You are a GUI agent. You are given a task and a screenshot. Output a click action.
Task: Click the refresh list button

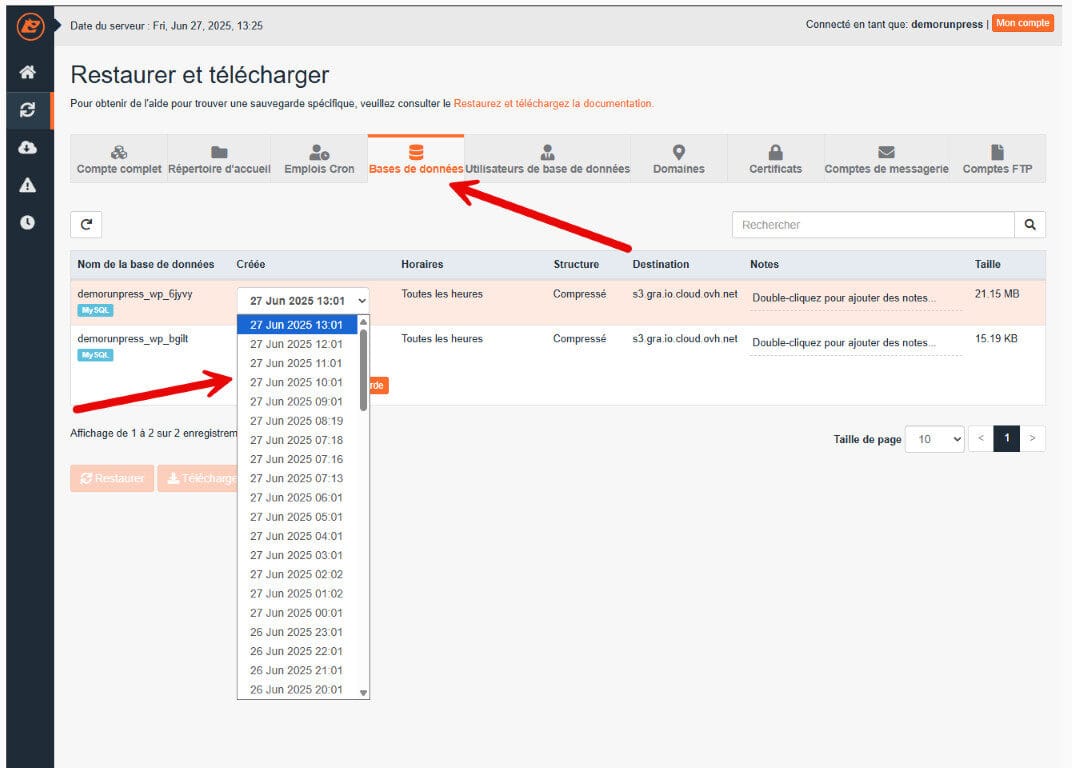[86, 225]
